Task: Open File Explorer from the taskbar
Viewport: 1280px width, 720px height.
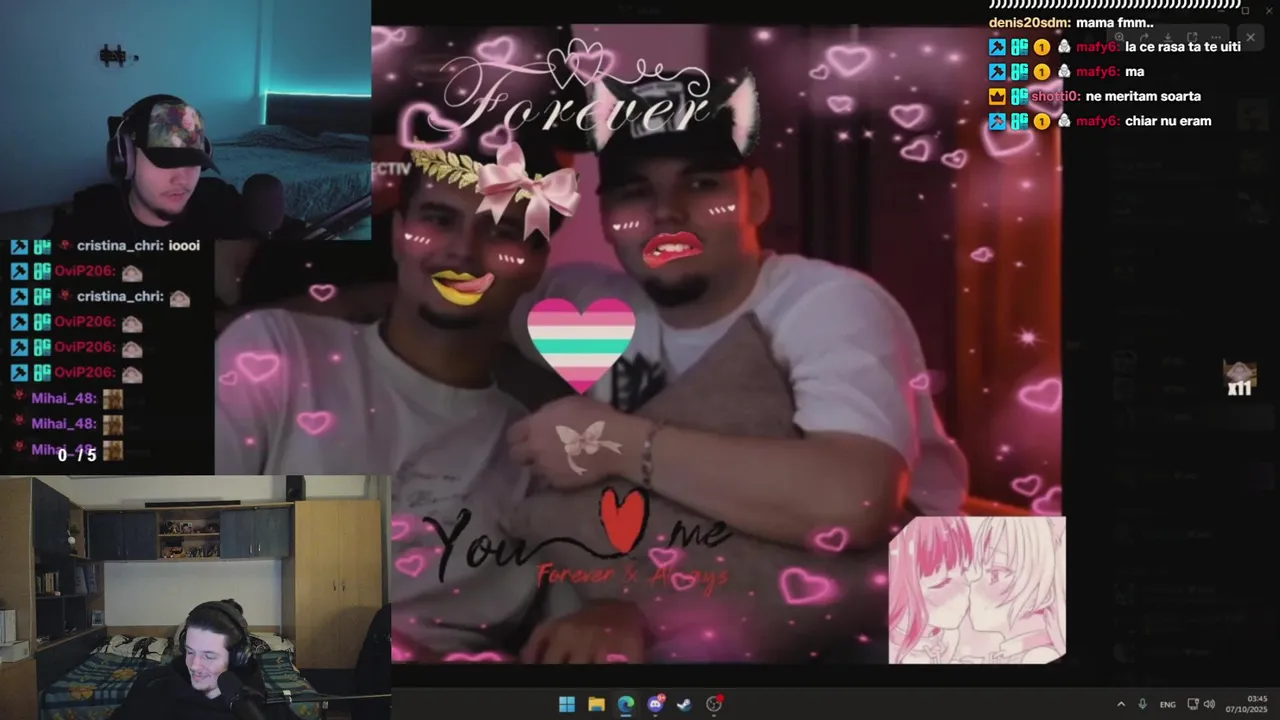Action: (596, 704)
